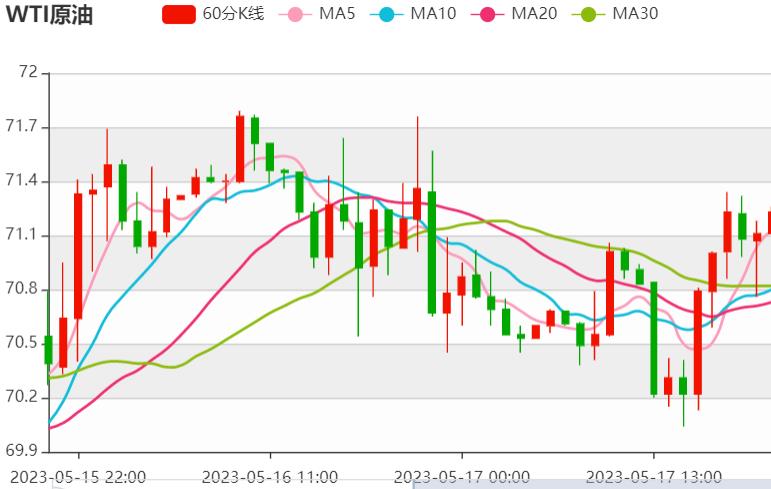This screenshot has height=489, width=771.
Task: Toggle MA10 line in the legend
Action: pyautogui.click(x=413, y=14)
